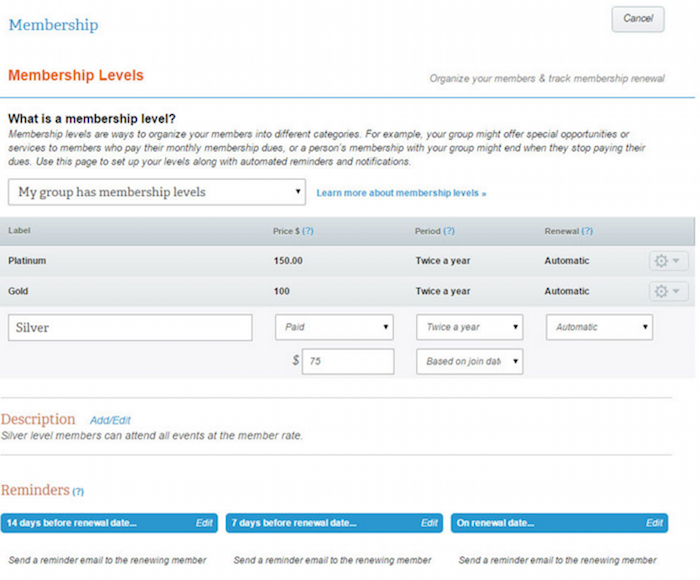Click the price amount field showing 75

pos(348,361)
